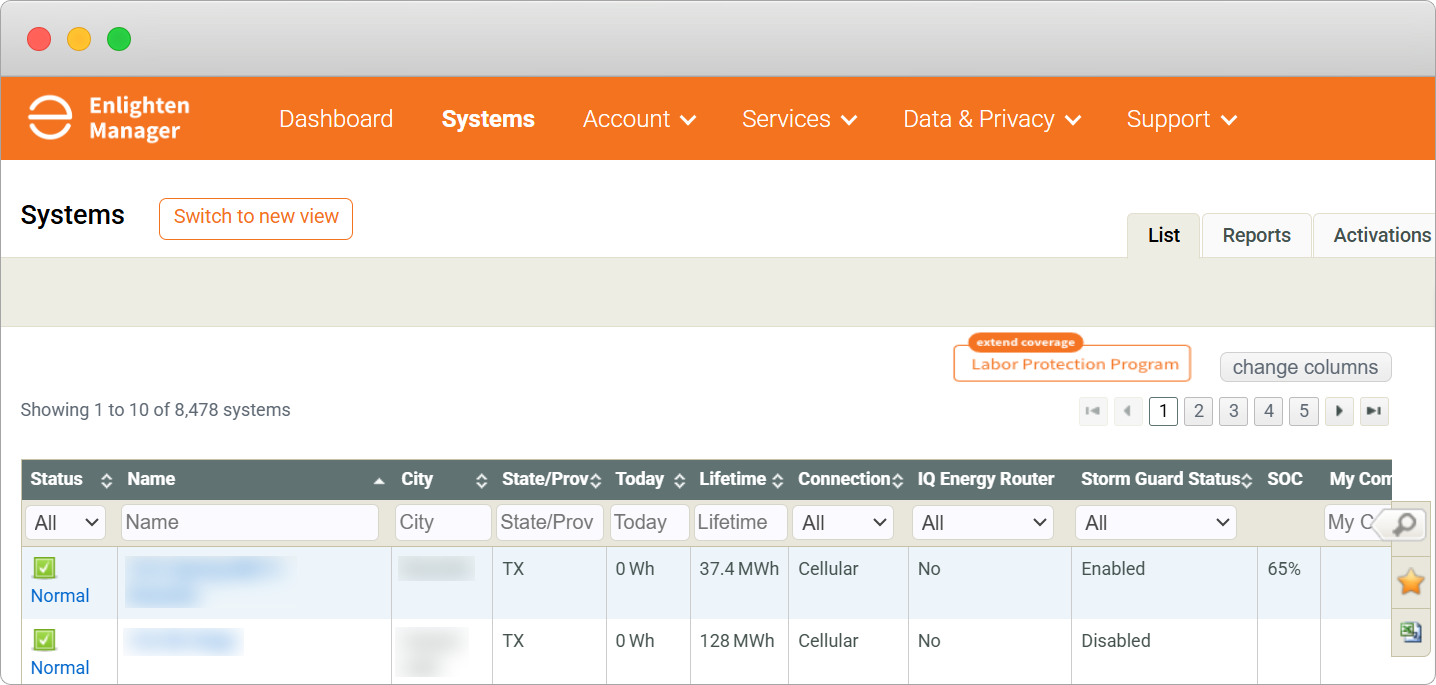The width and height of the screenshot is (1436, 685).
Task: Open Normal status link in 128 MWh row
Action: coord(60,668)
